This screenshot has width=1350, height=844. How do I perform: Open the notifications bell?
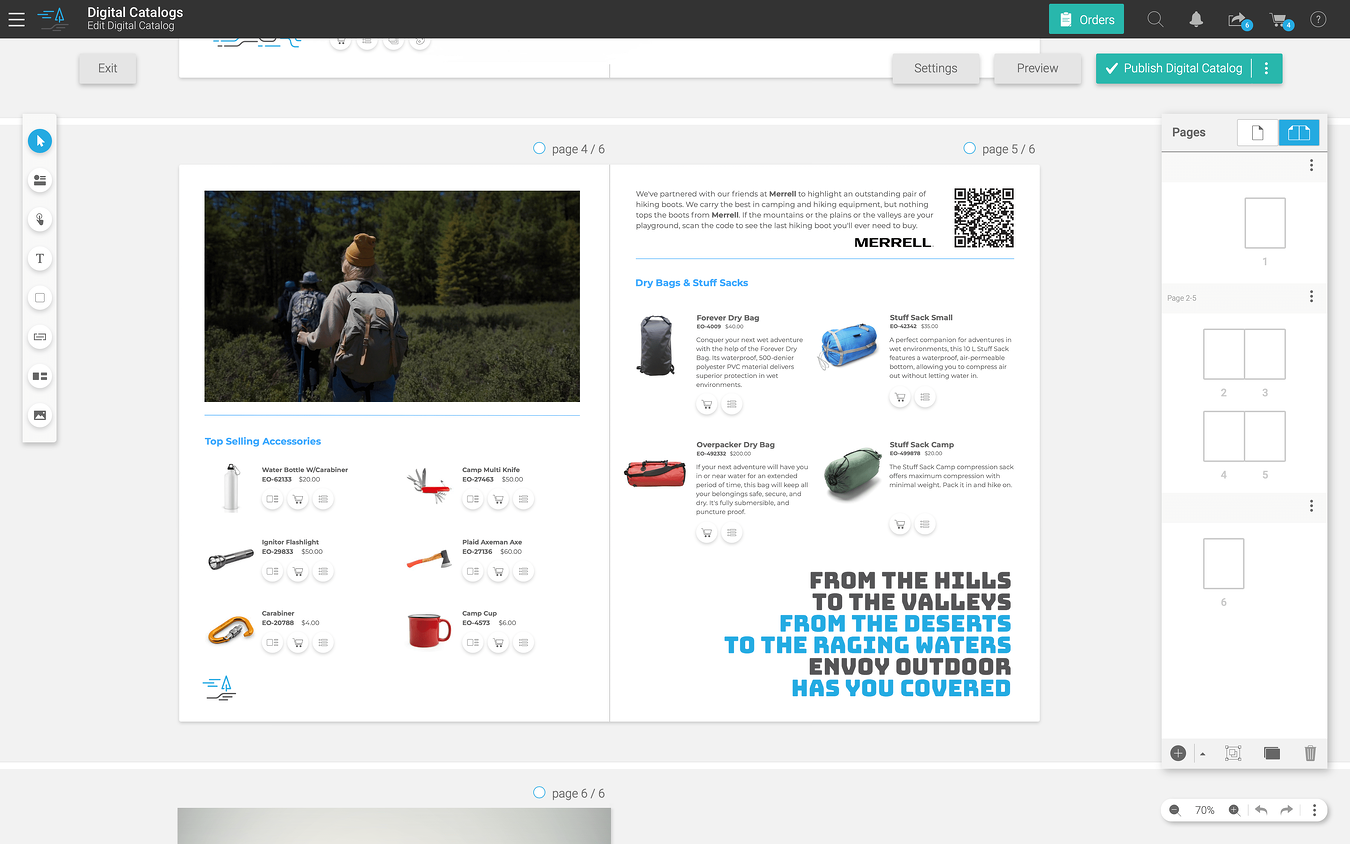pyautogui.click(x=1196, y=18)
